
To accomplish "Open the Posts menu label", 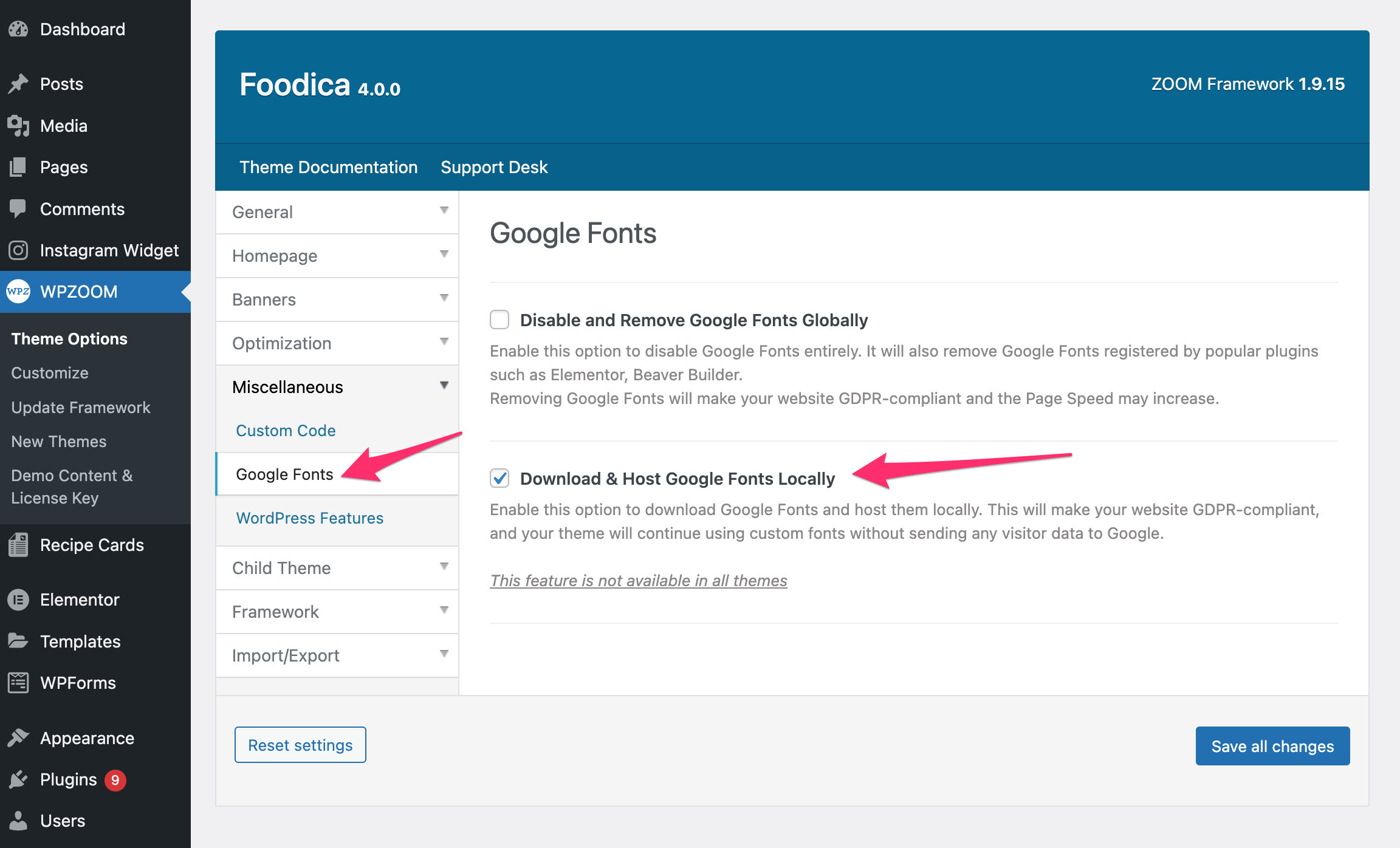I will click(x=61, y=84).
